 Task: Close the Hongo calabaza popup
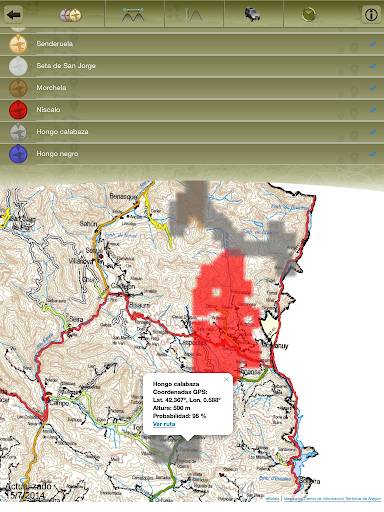coord(226,379)
